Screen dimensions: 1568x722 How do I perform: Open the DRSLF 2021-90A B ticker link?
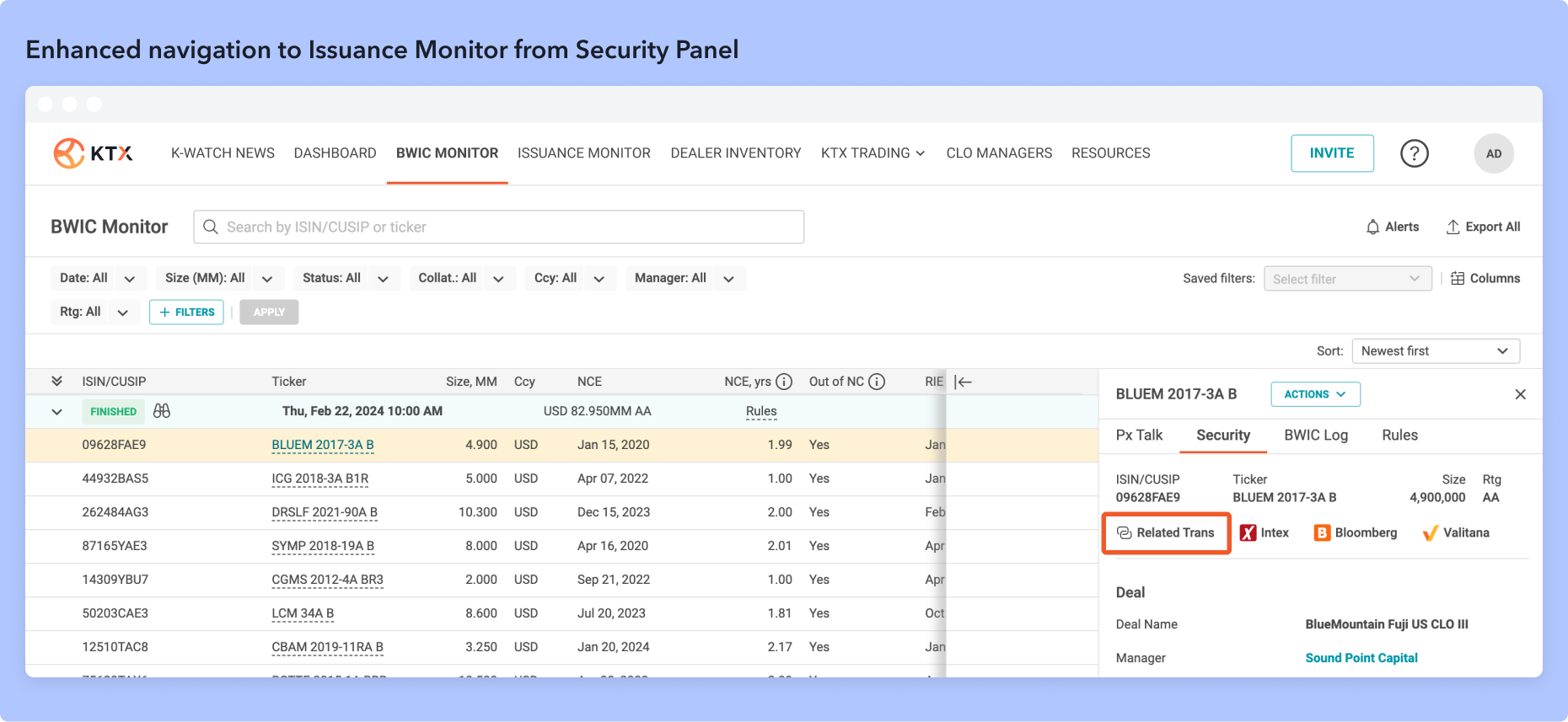click(x=325, y=512)
